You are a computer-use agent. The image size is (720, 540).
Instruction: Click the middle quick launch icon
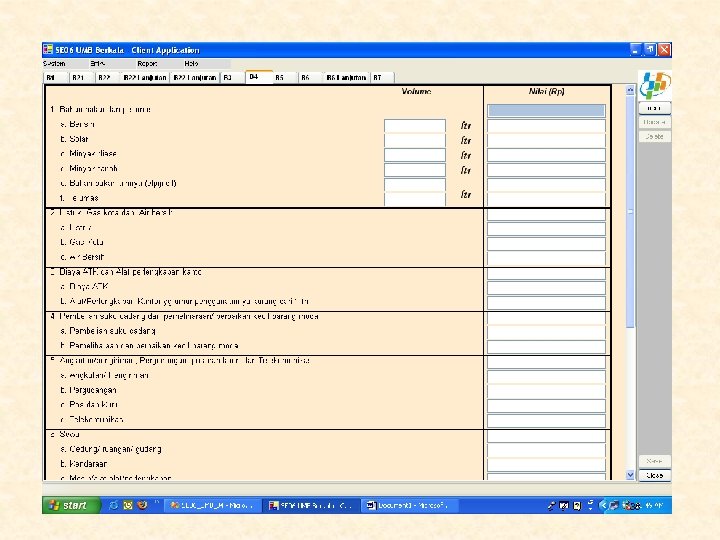point(128,506)
